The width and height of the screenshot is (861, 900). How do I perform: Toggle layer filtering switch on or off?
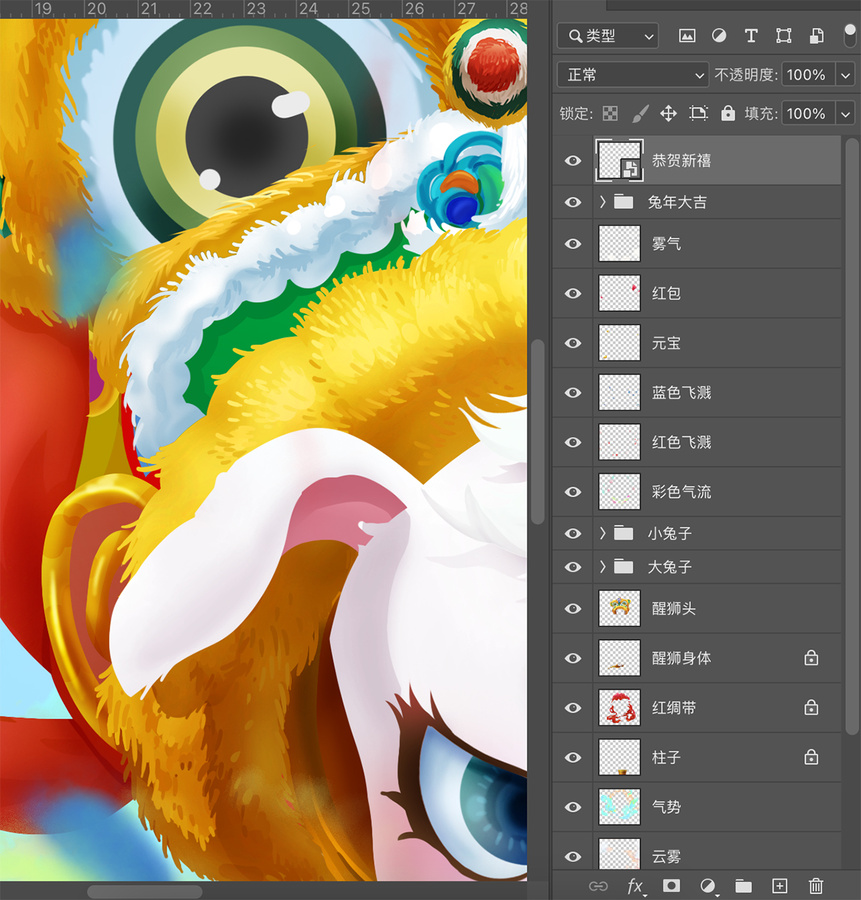click(850, 35)
